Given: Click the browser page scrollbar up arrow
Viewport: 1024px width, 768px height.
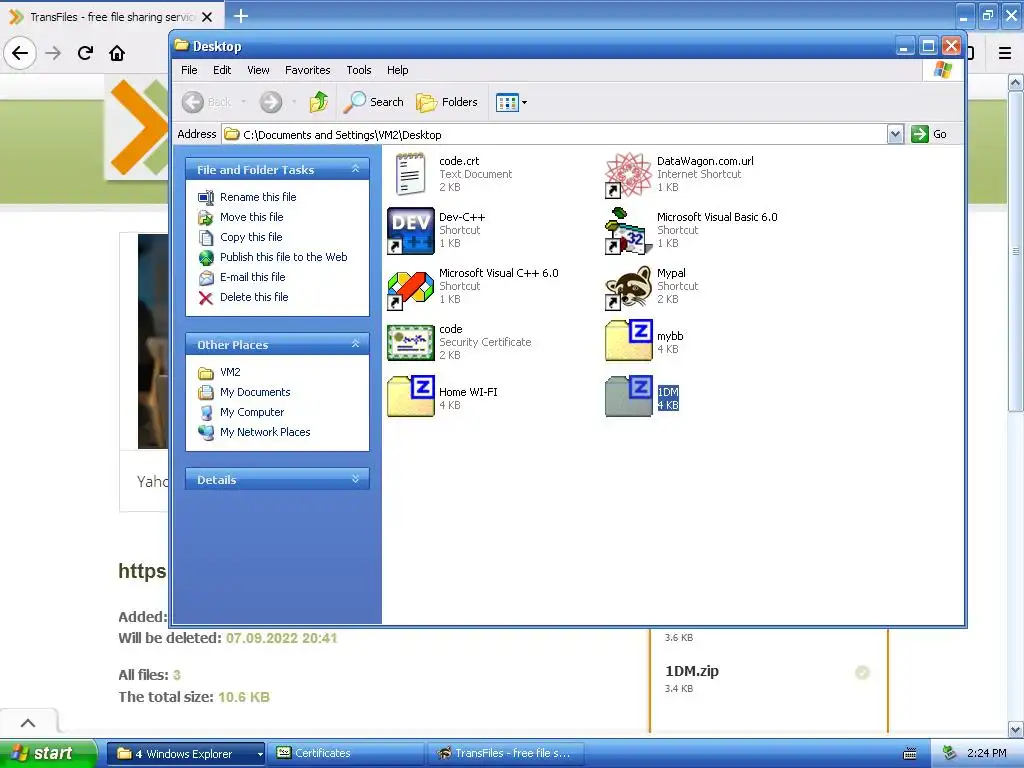Looking at the screenshot, I should click(x=1016, y=83).
